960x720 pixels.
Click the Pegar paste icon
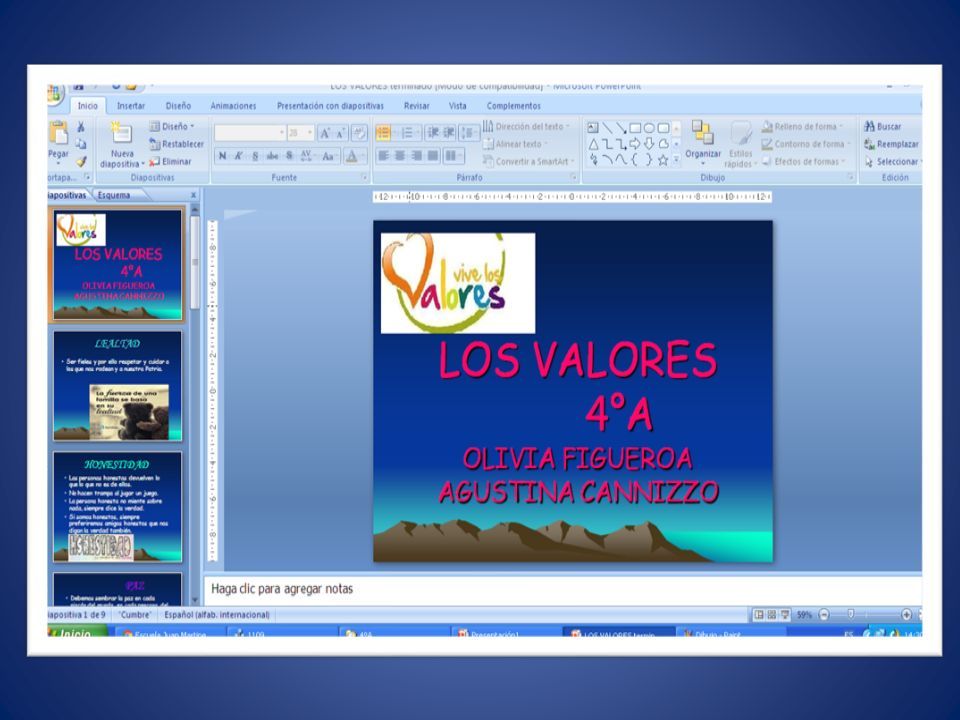[x=58, y=132]
